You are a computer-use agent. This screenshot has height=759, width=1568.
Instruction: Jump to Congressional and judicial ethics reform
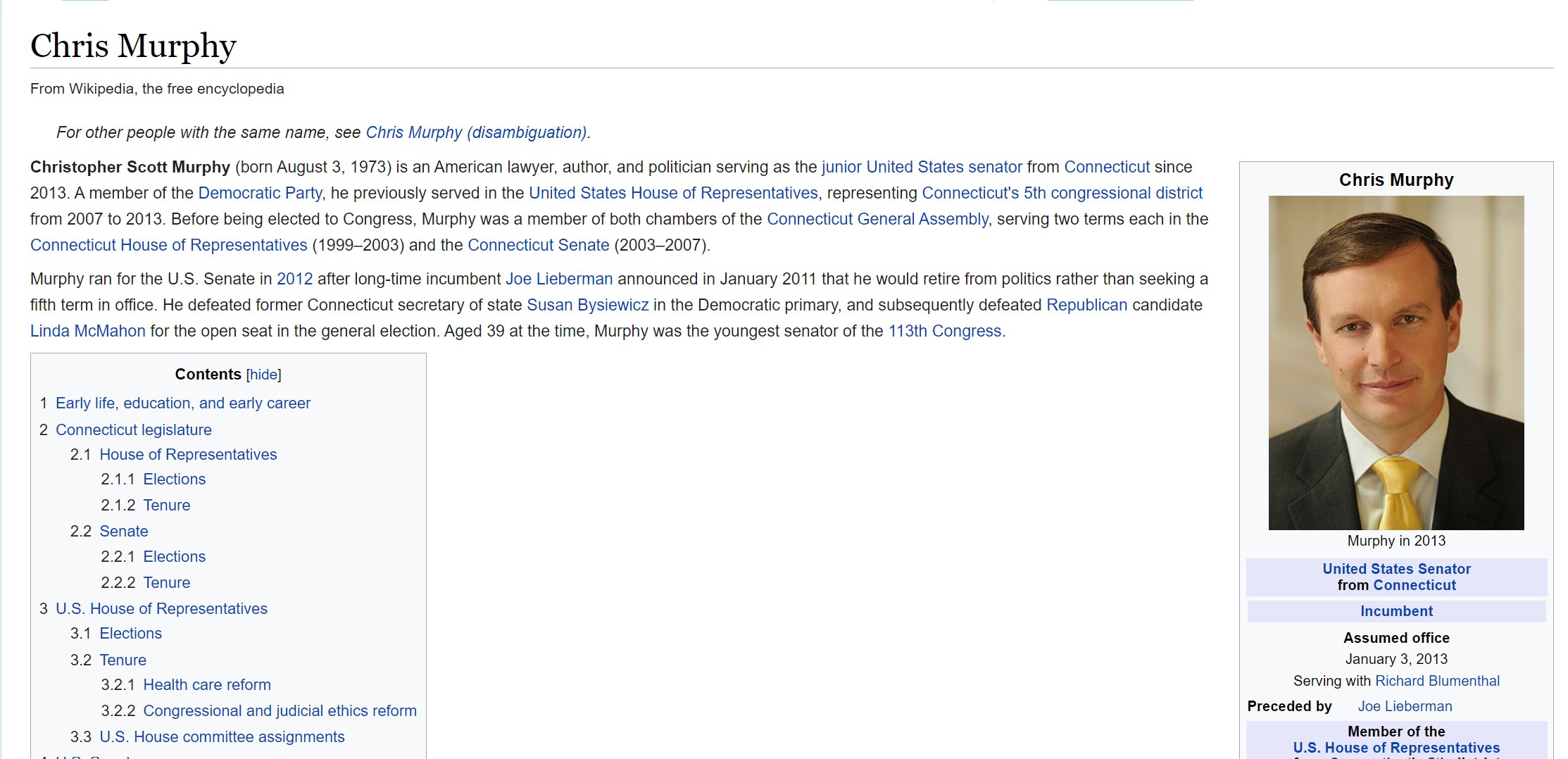point(280,710)
